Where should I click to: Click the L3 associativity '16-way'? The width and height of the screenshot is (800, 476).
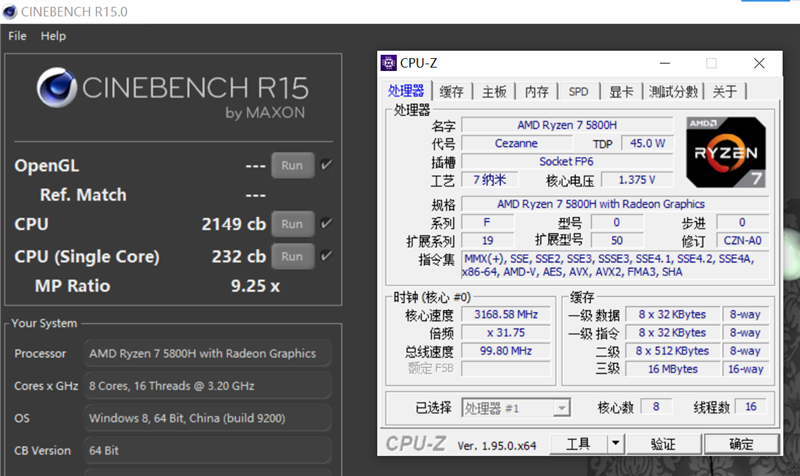pyautogui.click(x=745, y=369)
